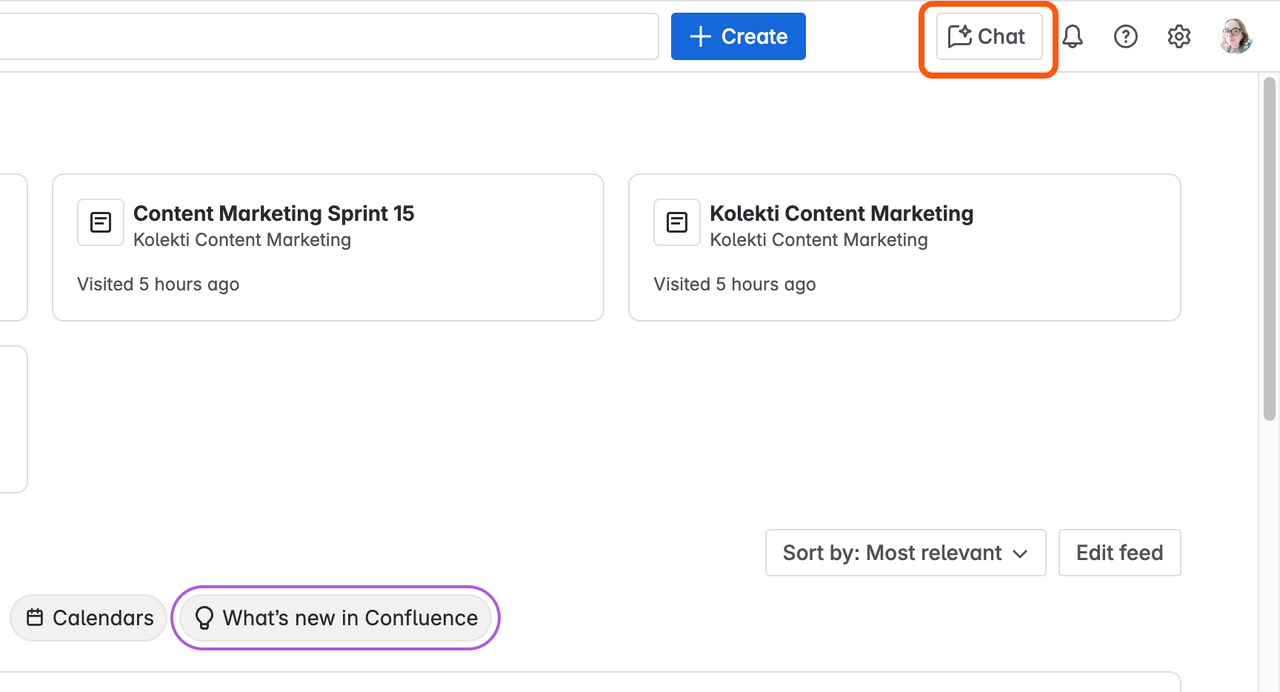Click the Content Marketing Sprint 15 page icon
This screenshot has height=692, width=1280.
click(x=101, y=222)
